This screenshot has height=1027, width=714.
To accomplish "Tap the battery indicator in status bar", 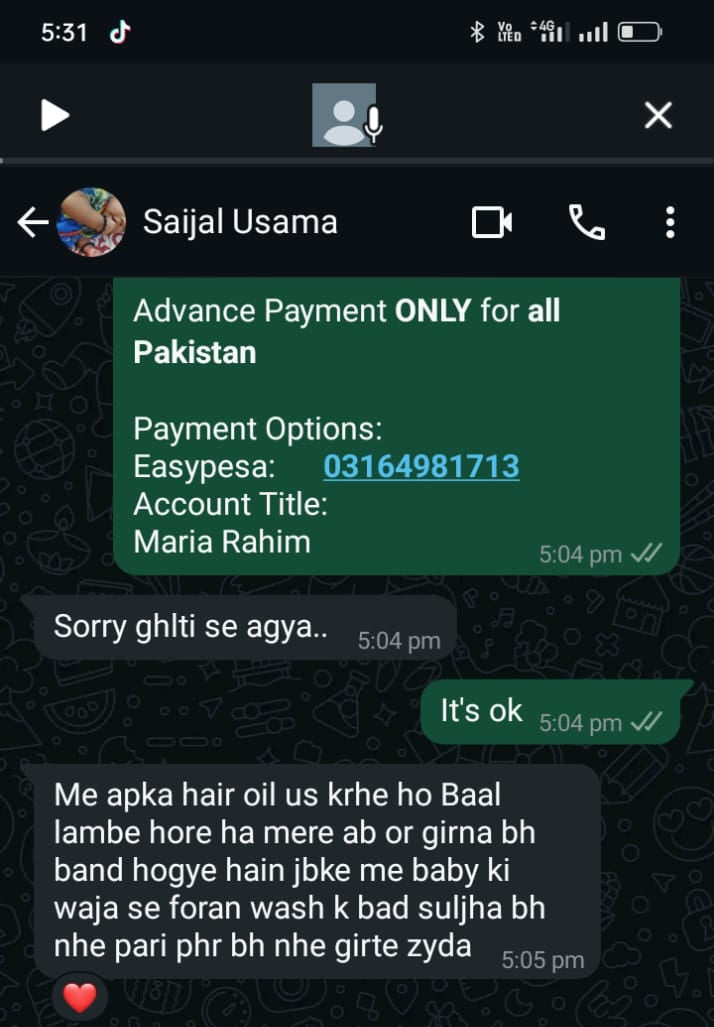I will [x=640, y=31].
